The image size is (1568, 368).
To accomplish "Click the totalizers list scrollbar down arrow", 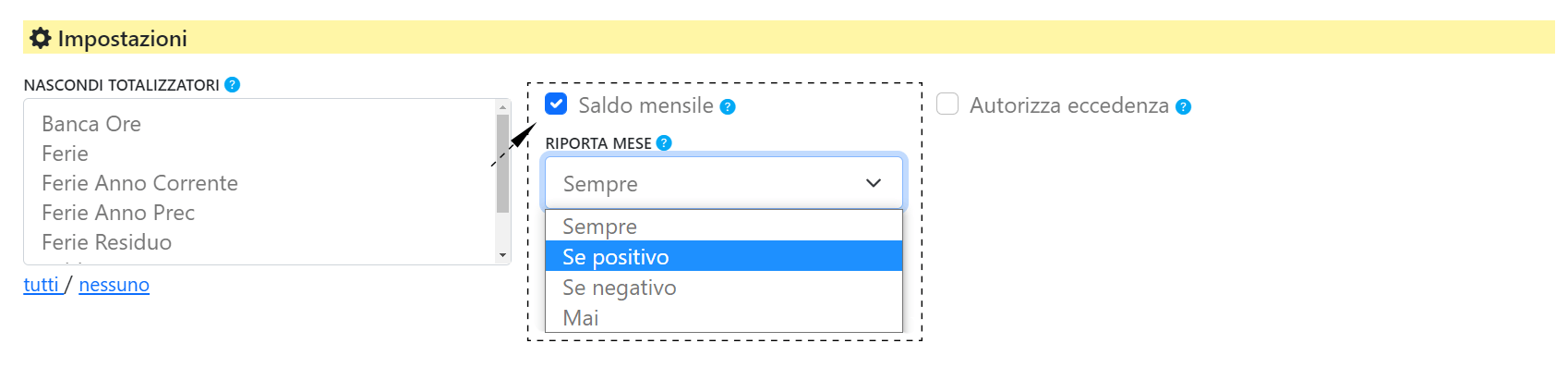I will click(x=503, y=255).
